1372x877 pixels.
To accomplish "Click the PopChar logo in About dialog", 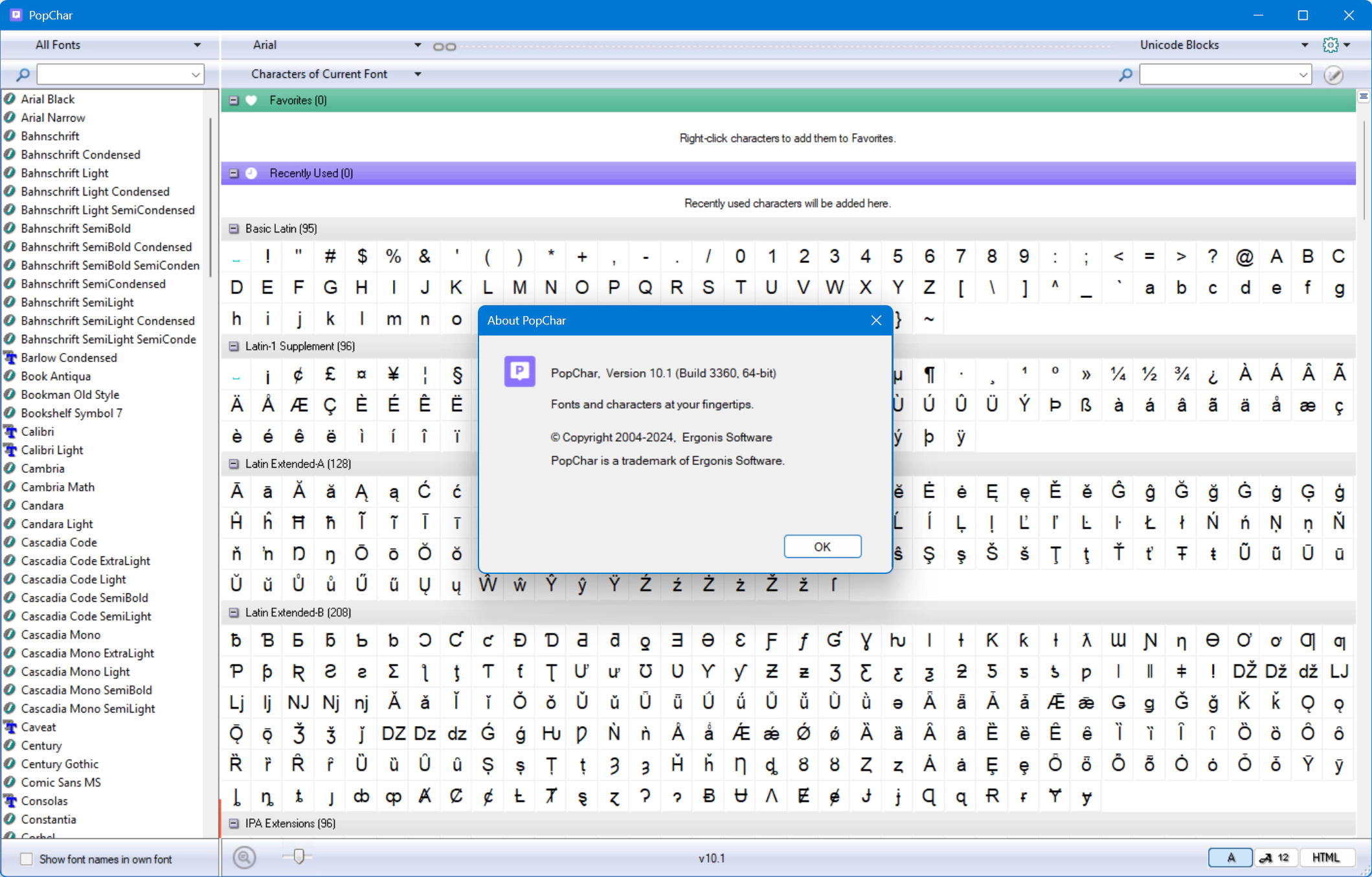I will [519, 371].
